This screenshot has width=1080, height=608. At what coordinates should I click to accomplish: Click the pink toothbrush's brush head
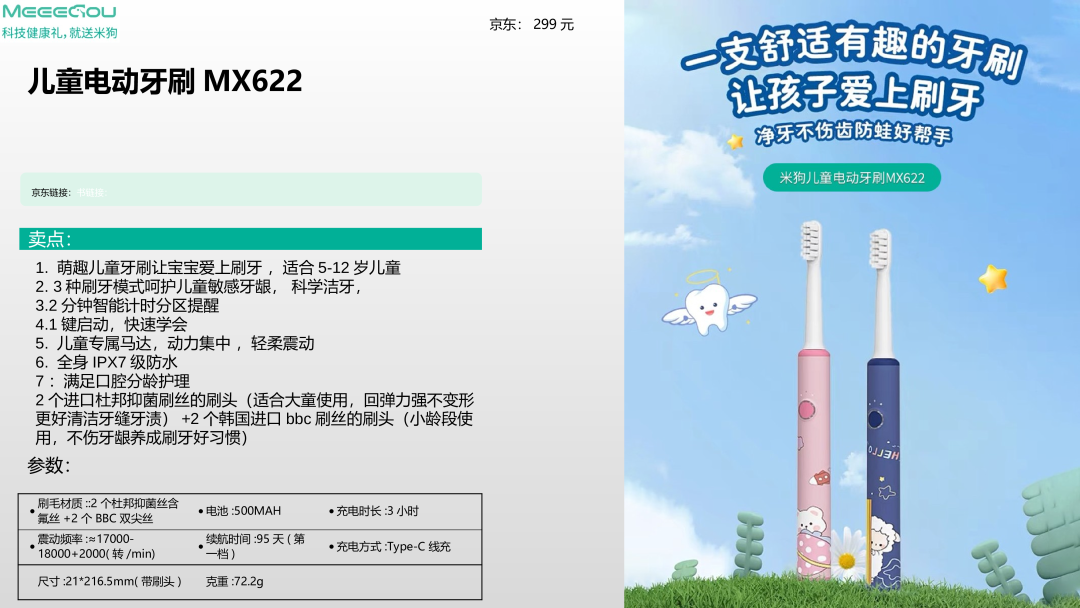[x=811, y=243]
